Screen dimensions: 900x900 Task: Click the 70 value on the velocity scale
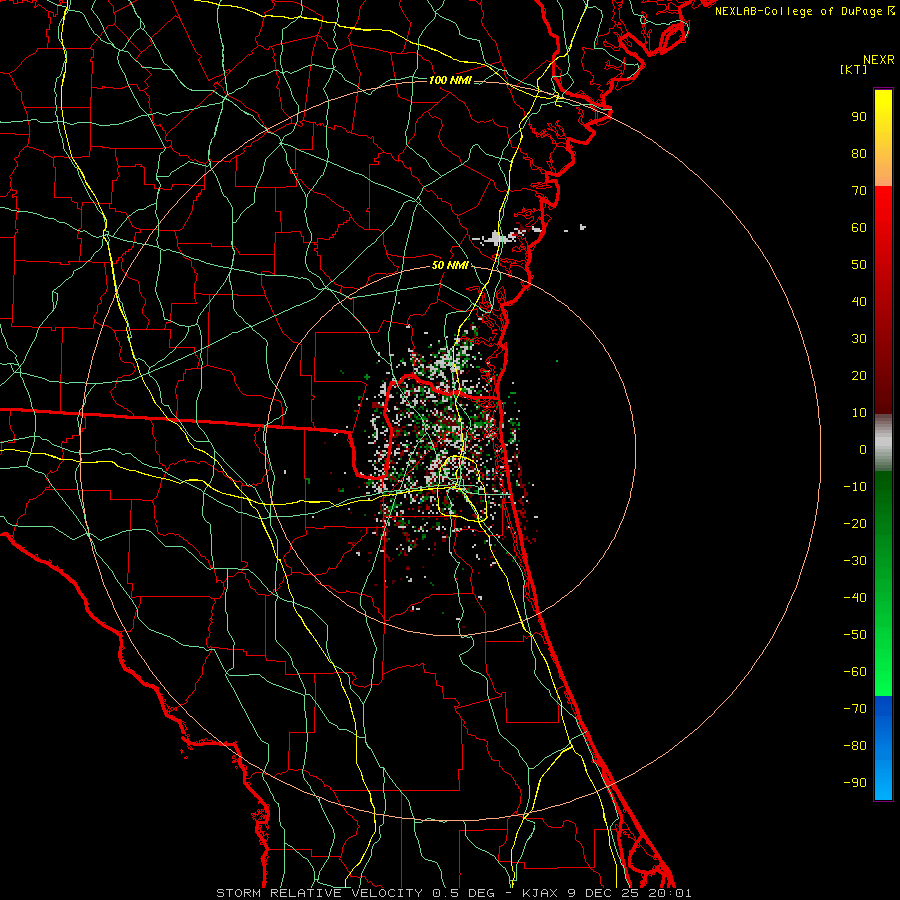(x=859, y=191)
